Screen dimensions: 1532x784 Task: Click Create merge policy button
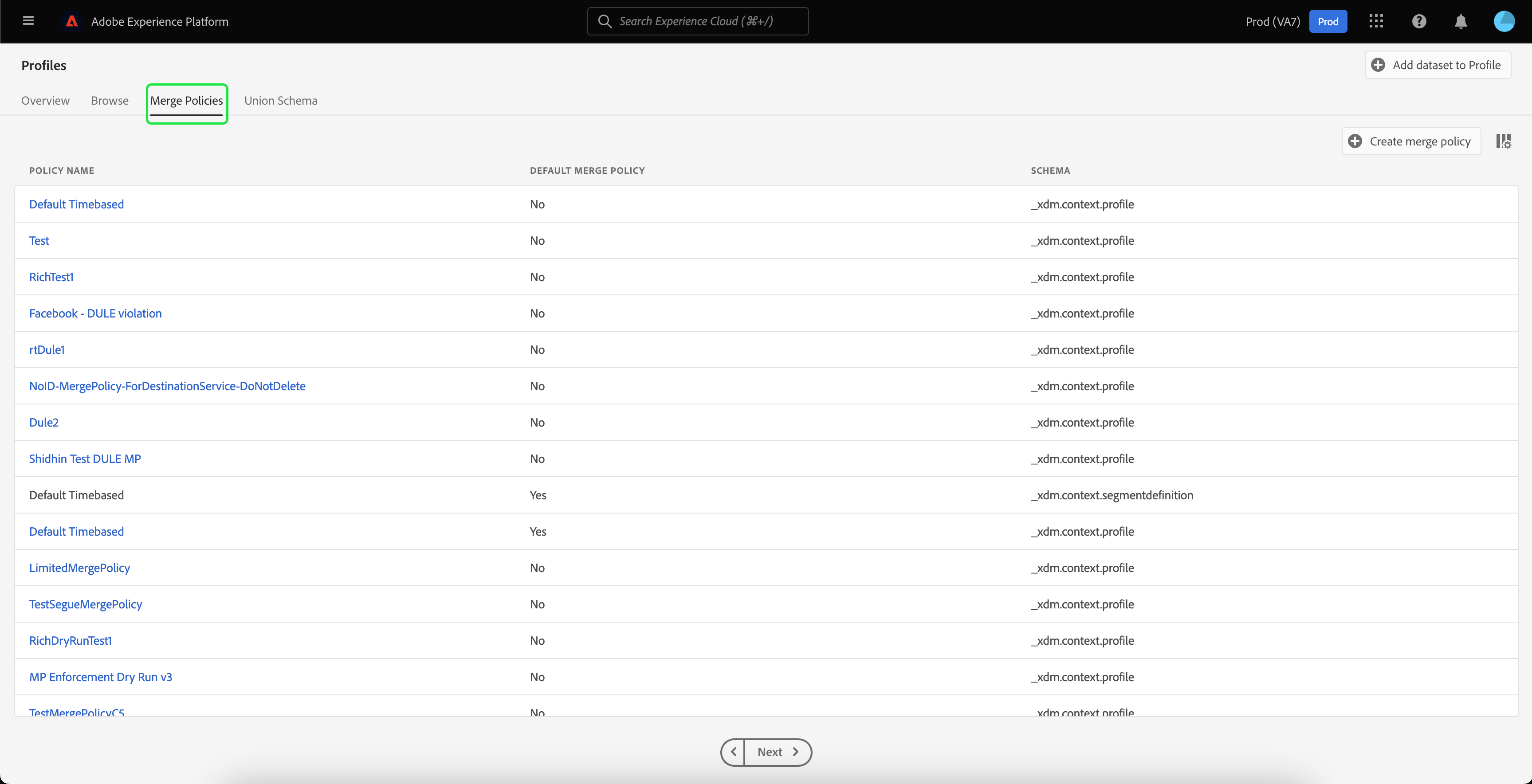coord(1410,141)
